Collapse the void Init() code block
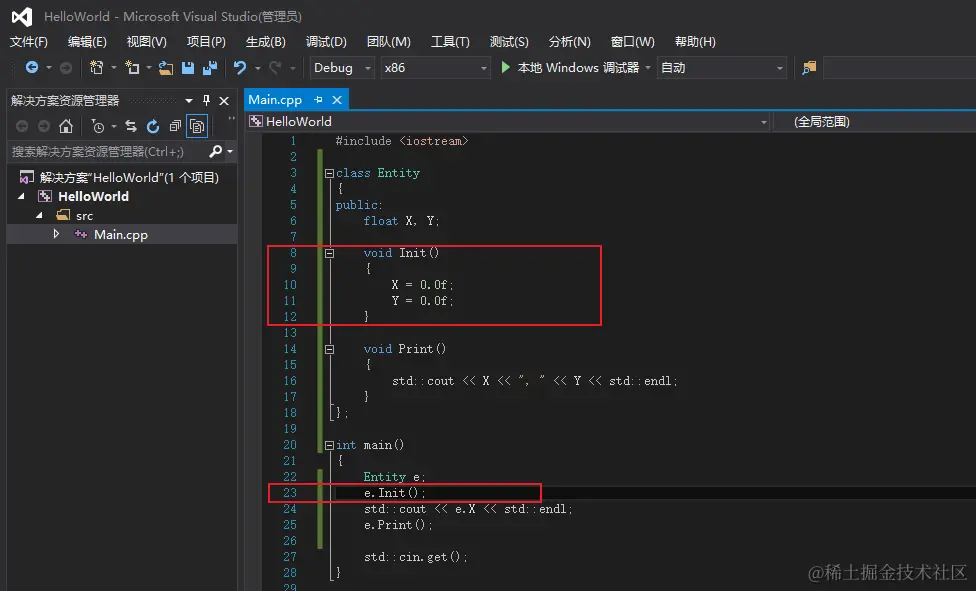 [329, 253]
